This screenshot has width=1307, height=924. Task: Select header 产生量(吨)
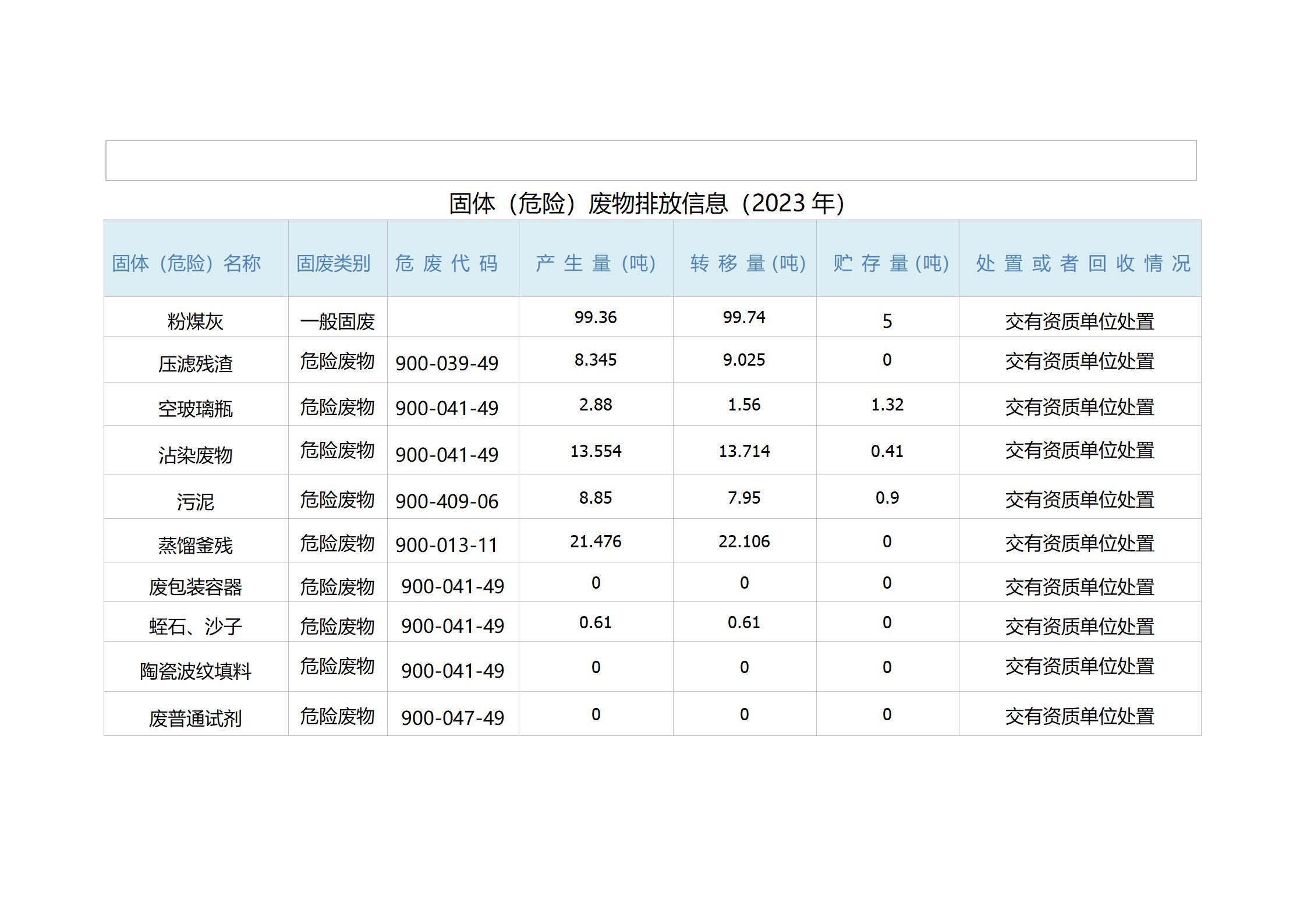coord(596,263)
